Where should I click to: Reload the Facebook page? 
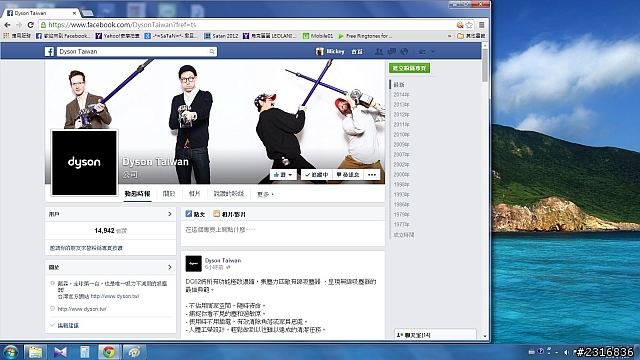pos(31,25)
